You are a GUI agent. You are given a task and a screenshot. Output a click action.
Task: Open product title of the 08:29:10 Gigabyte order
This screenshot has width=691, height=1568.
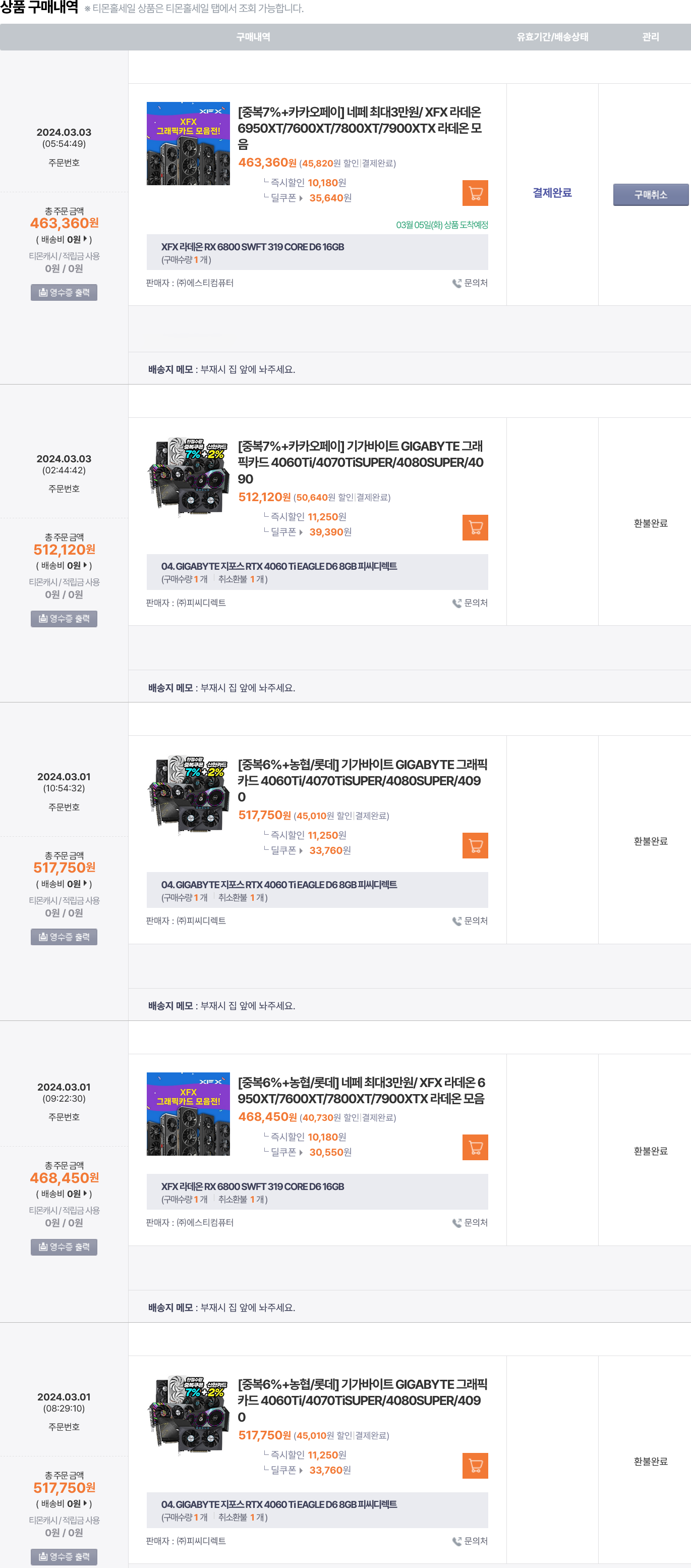pos(363,1401)
